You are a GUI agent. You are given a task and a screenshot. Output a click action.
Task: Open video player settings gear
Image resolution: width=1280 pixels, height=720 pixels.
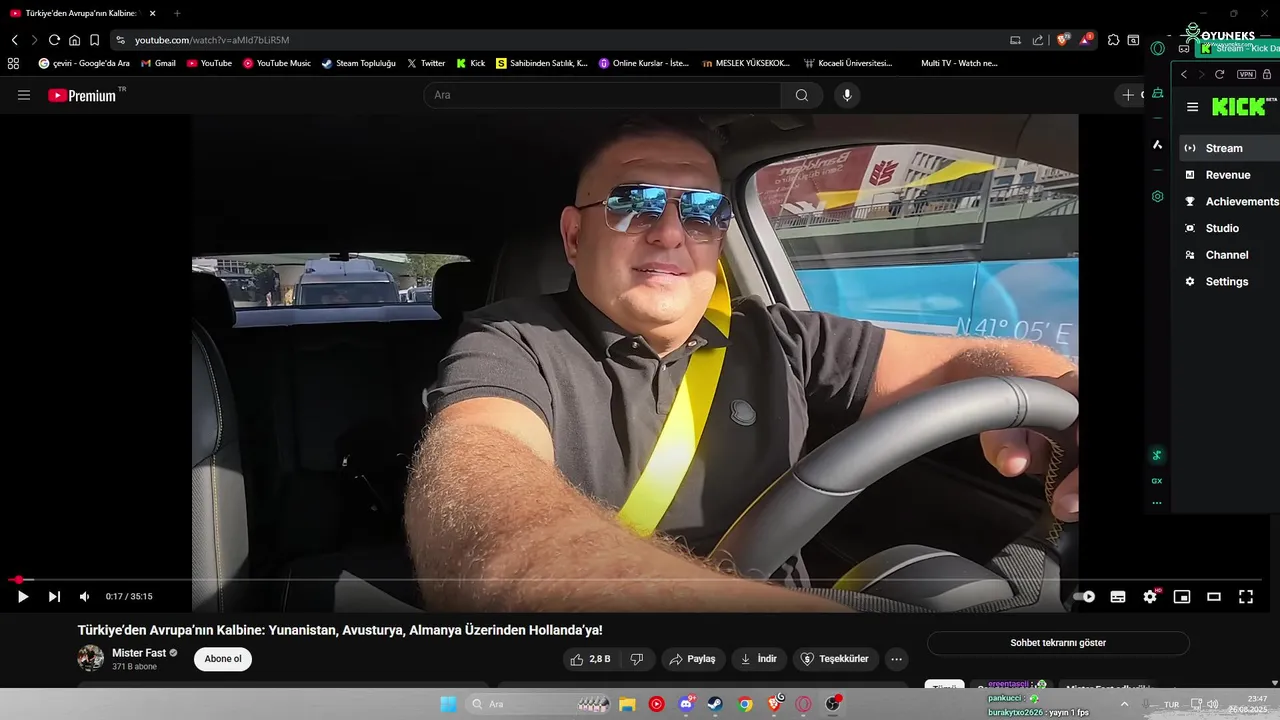click(x=1150, y=597)
